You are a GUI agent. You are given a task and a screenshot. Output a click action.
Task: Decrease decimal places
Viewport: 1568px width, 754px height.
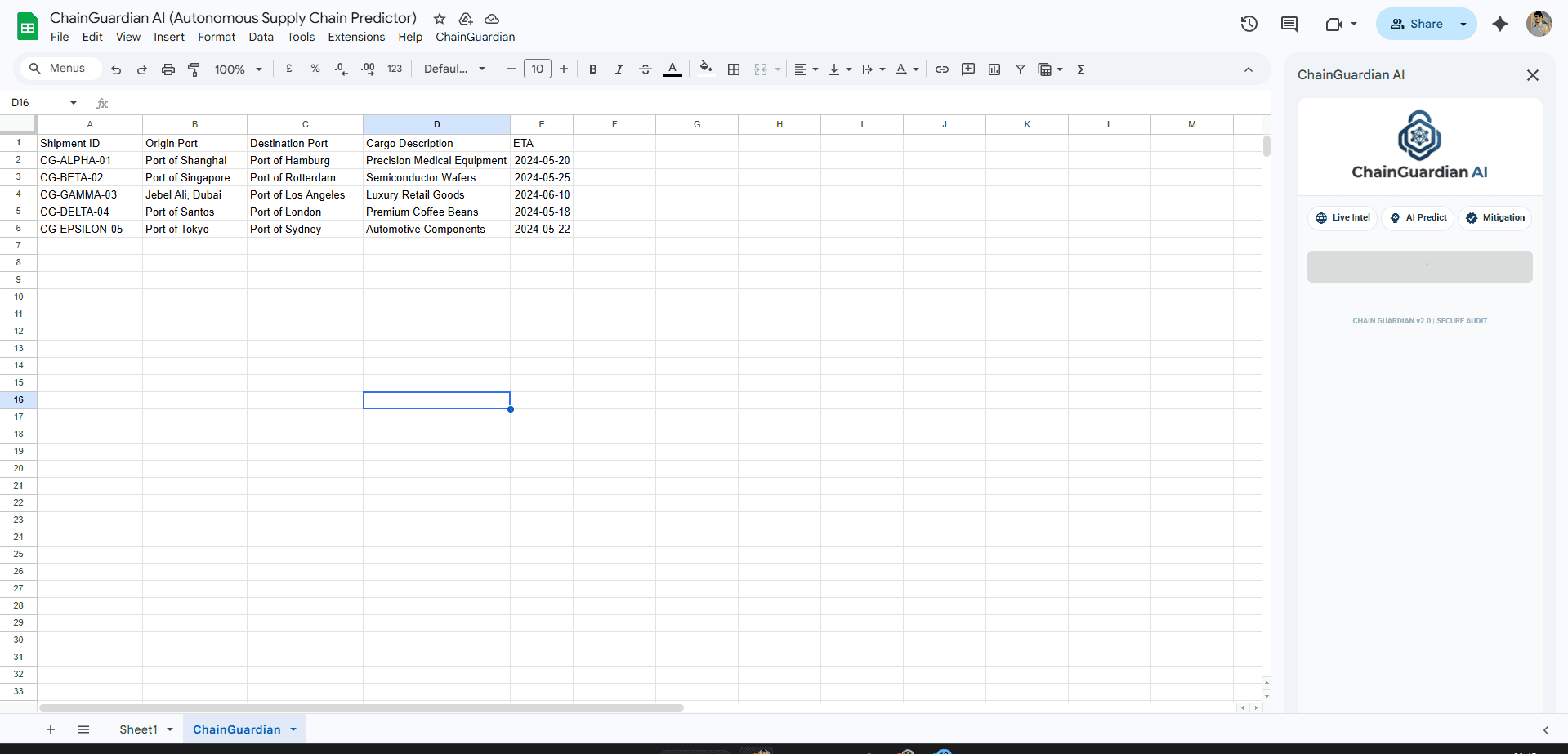pyautogui.click(x=342, y=69)
